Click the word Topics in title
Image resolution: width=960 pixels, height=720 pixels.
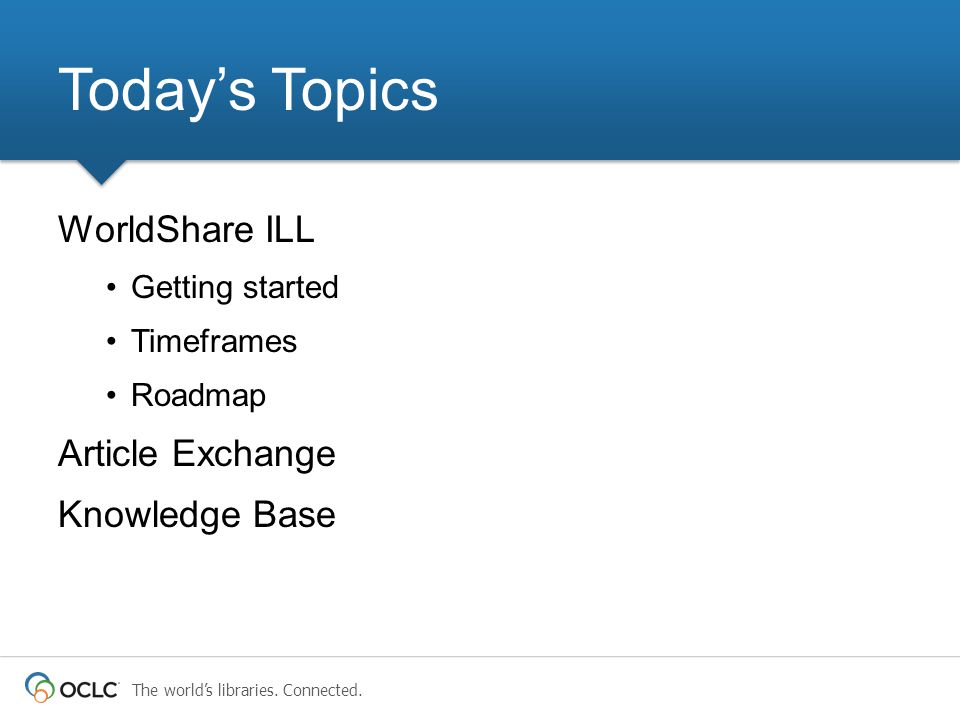pos(354,91)
